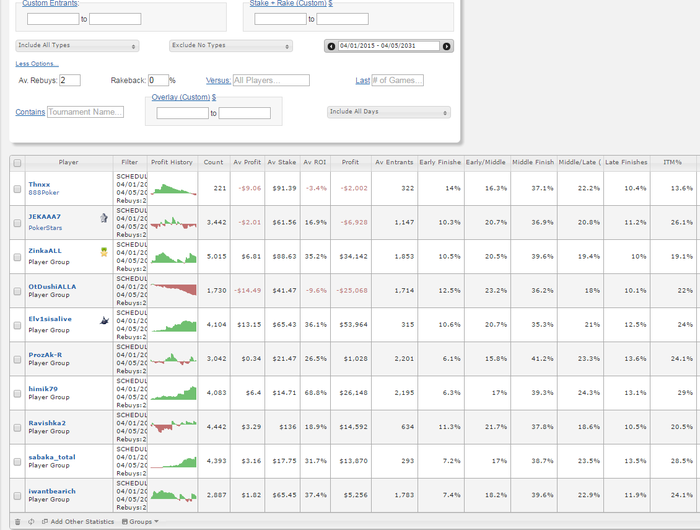Sort table by Av Entrants column header
Screen dimensions: 700x530
[x=394, y=163]
